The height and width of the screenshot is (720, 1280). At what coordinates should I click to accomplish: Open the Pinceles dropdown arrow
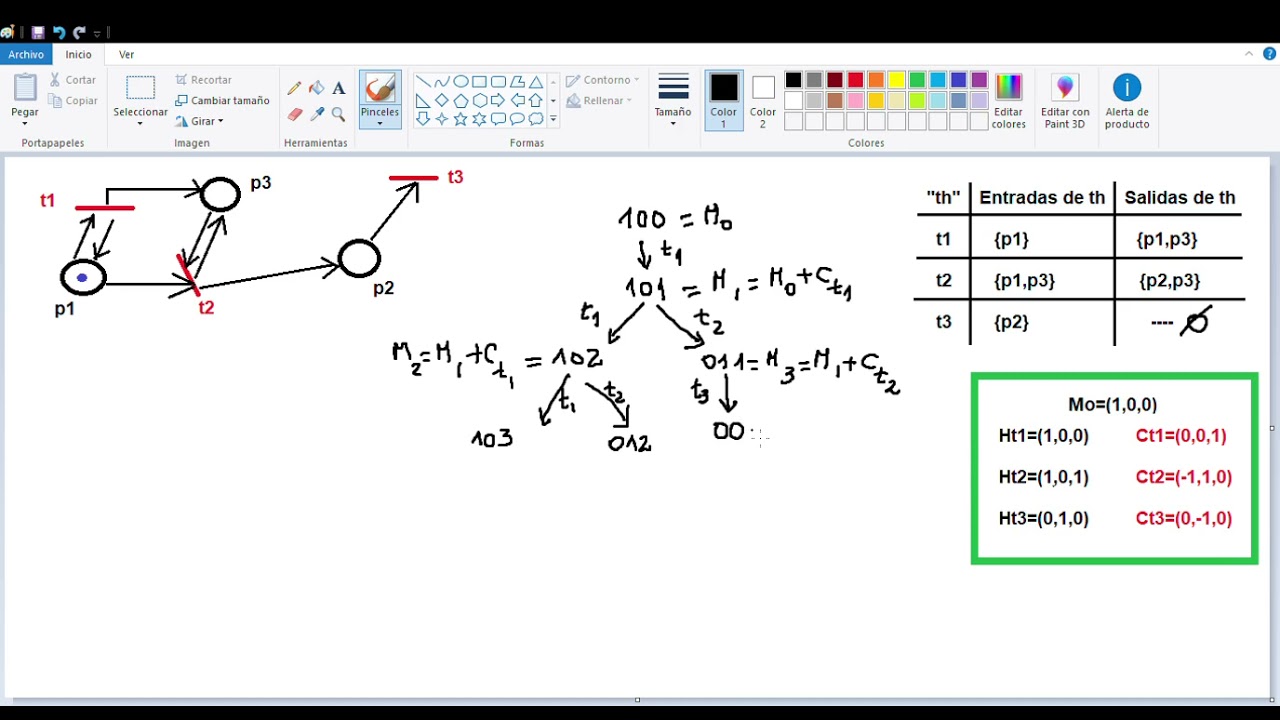380,124
